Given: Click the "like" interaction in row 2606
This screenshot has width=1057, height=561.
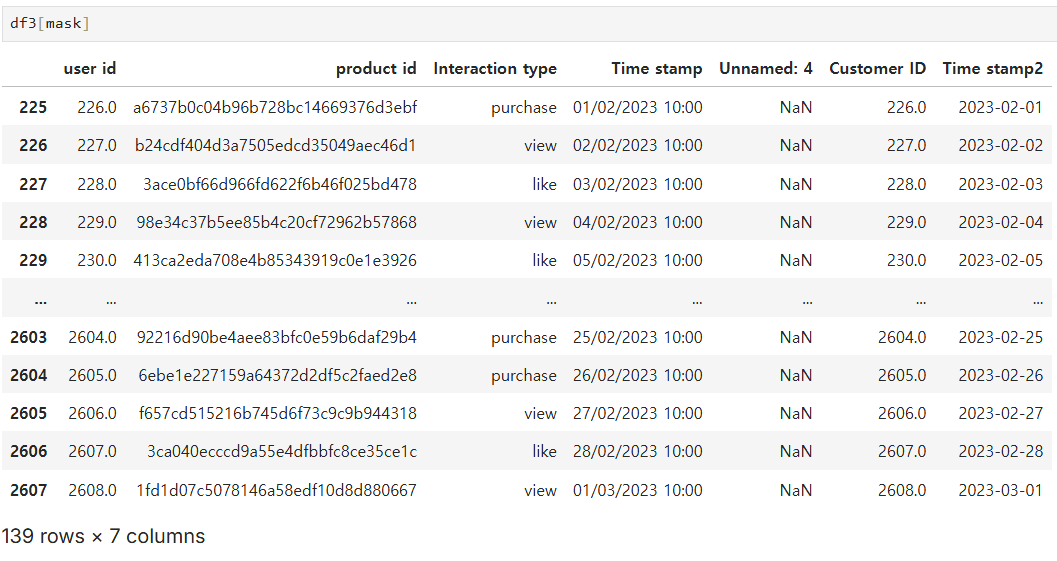Looking at the screenshot, I should click(x=544, y=451).
